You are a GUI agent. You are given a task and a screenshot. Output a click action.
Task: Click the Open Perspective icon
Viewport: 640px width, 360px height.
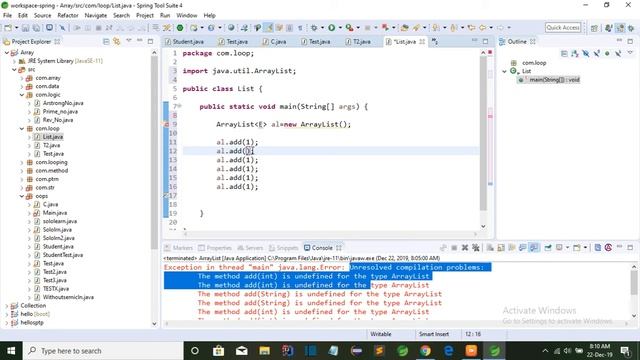pyautogui.click(x=594, y=28)
